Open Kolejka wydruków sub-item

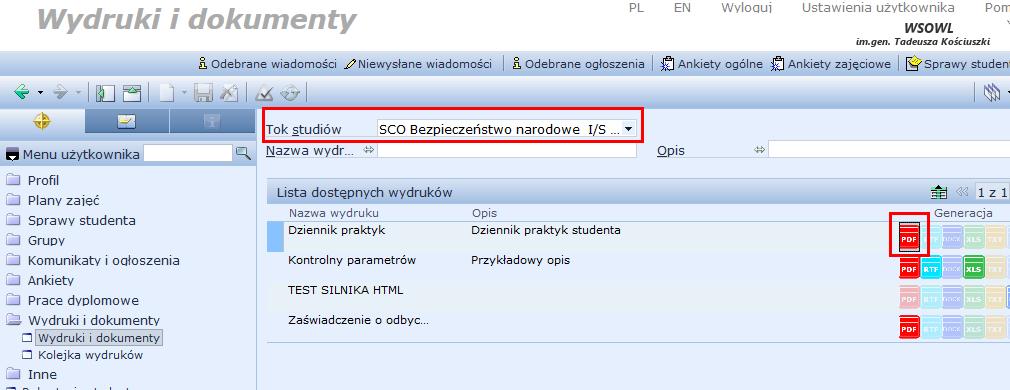coord(90,355)
